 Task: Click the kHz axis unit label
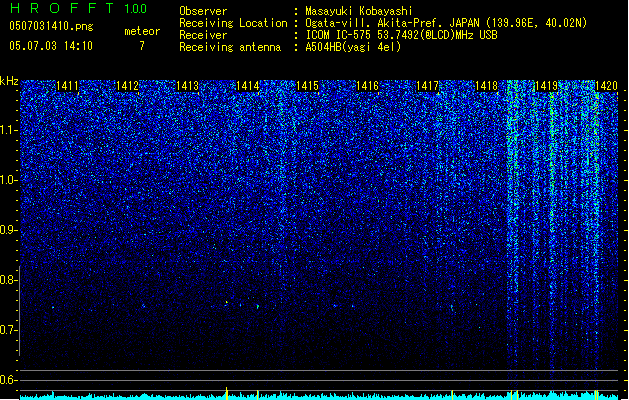tap(9, 81)
